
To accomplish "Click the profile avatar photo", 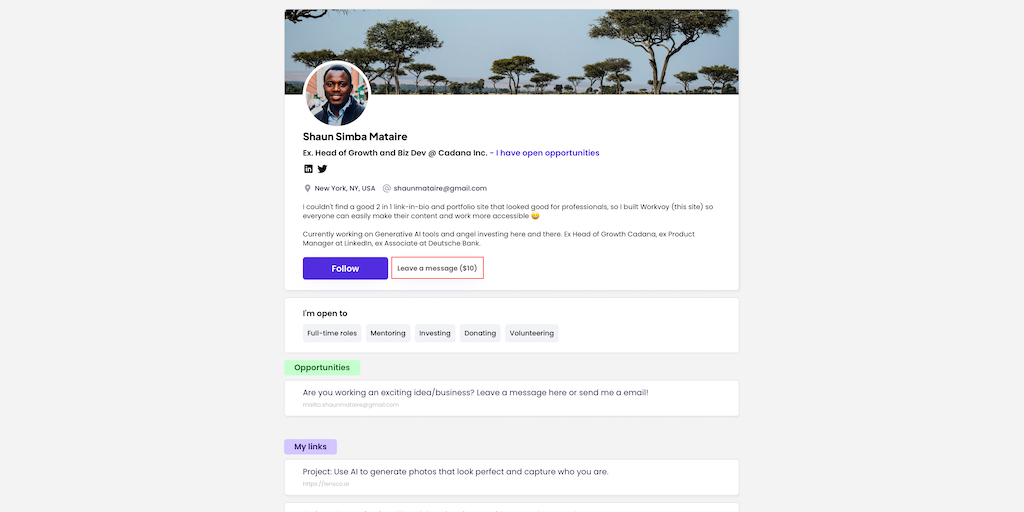I will [336, 94].
